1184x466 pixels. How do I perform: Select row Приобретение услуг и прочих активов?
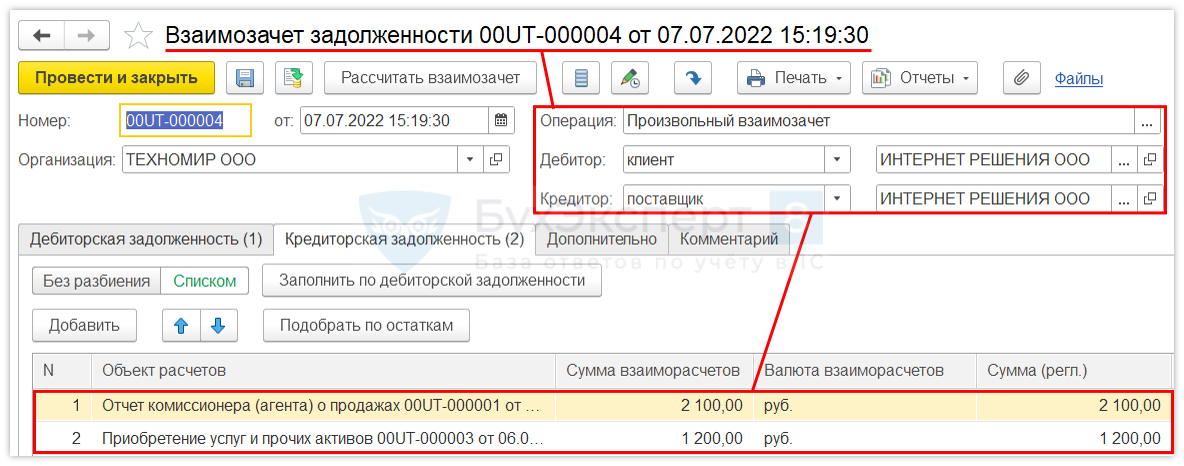click(603, 437)
